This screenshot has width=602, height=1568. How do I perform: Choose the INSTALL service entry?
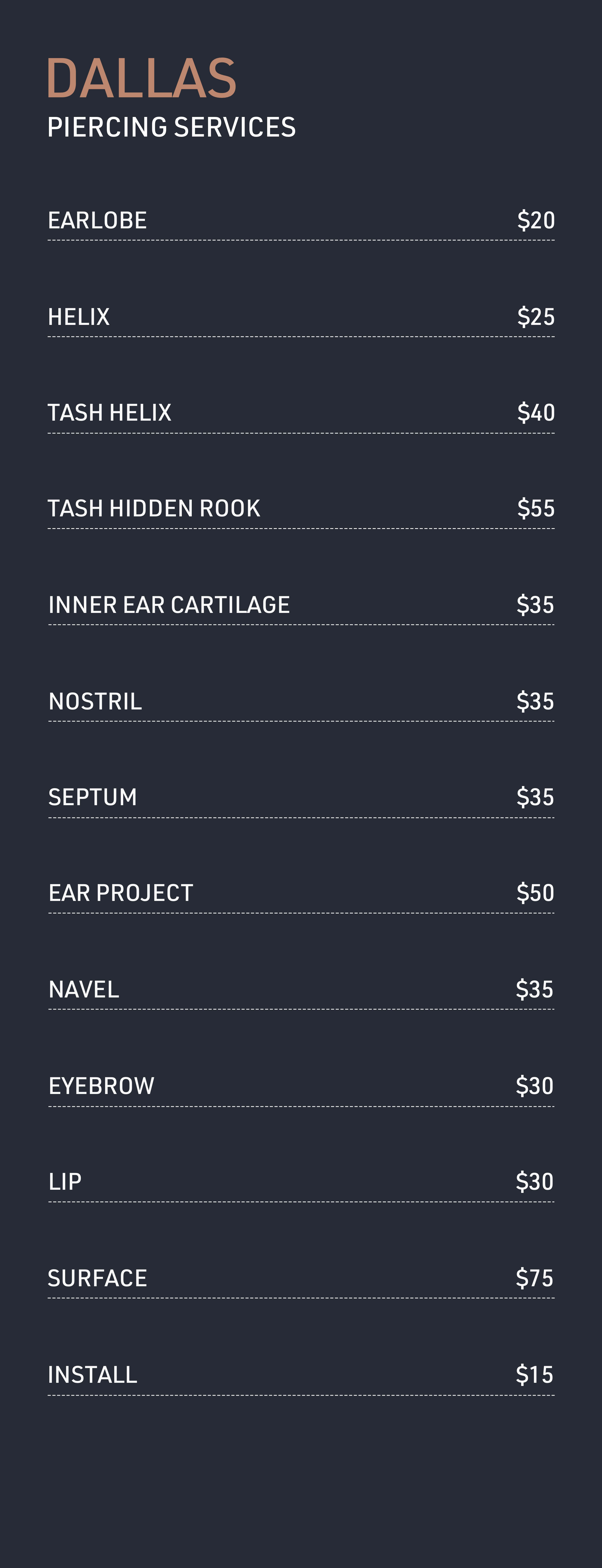(x=93, y=1374)
